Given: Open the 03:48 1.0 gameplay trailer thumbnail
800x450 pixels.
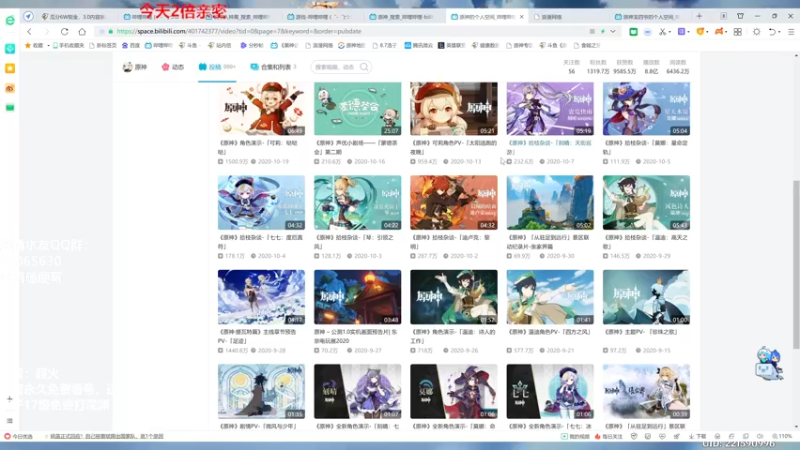Looking at the screenshot, I should (358, 297).
